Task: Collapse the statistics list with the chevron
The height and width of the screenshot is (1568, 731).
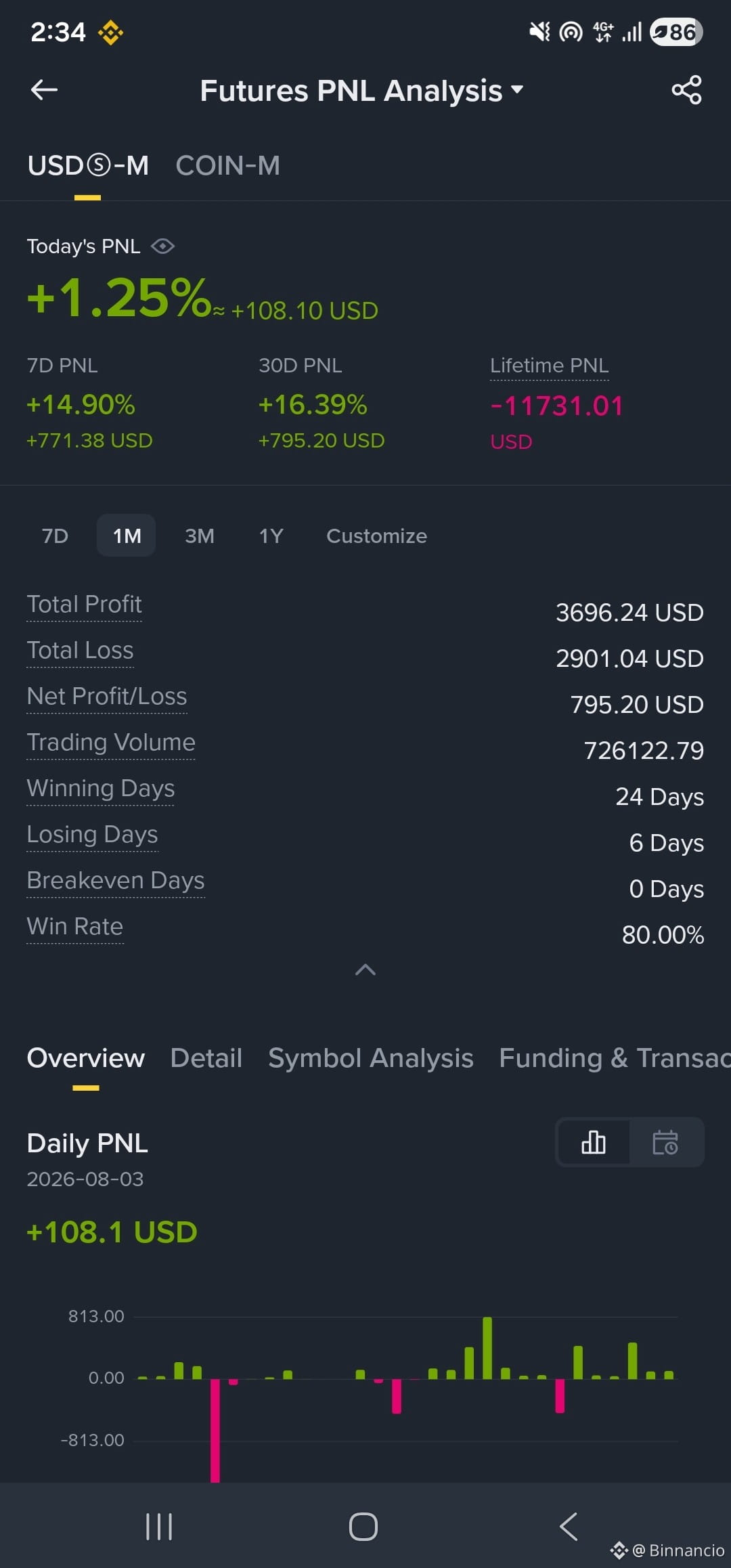Action: point(365,970)
